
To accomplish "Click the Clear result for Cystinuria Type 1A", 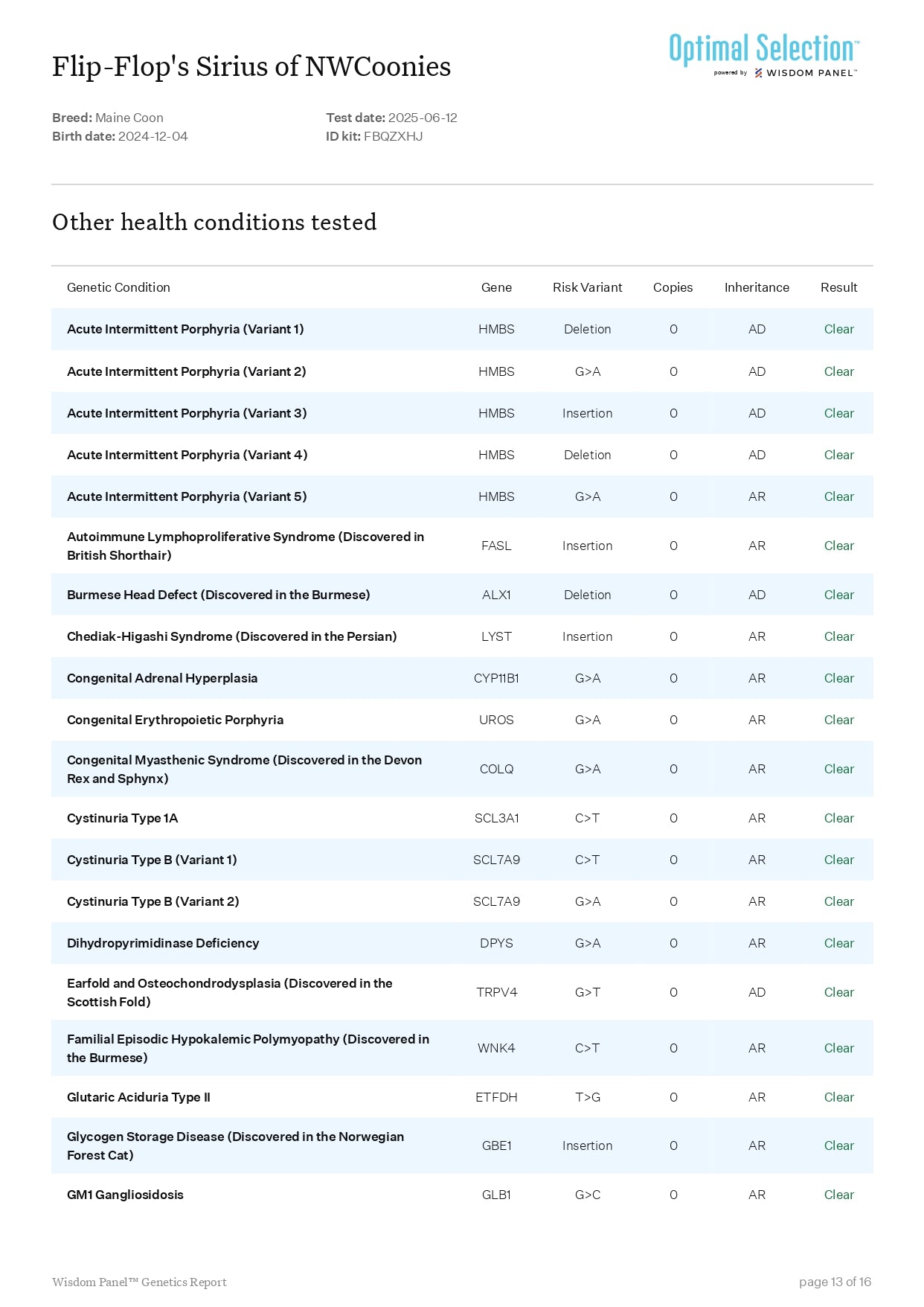I will 838,818.
